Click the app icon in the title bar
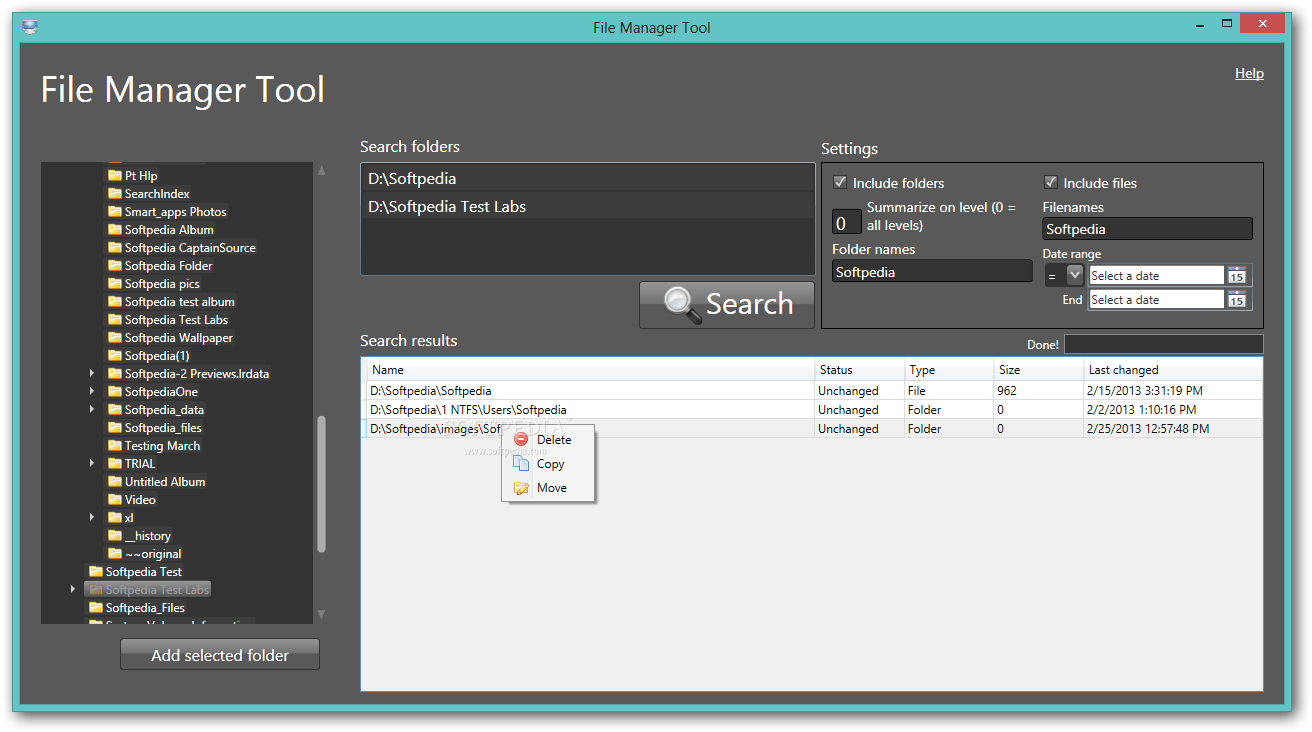 pyautogui.click(x=29, y=27)
